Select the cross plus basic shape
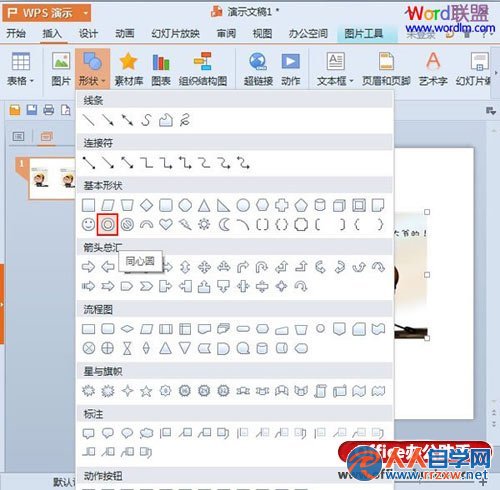Screen dimensions: 500x490 [x=281, y=205]
